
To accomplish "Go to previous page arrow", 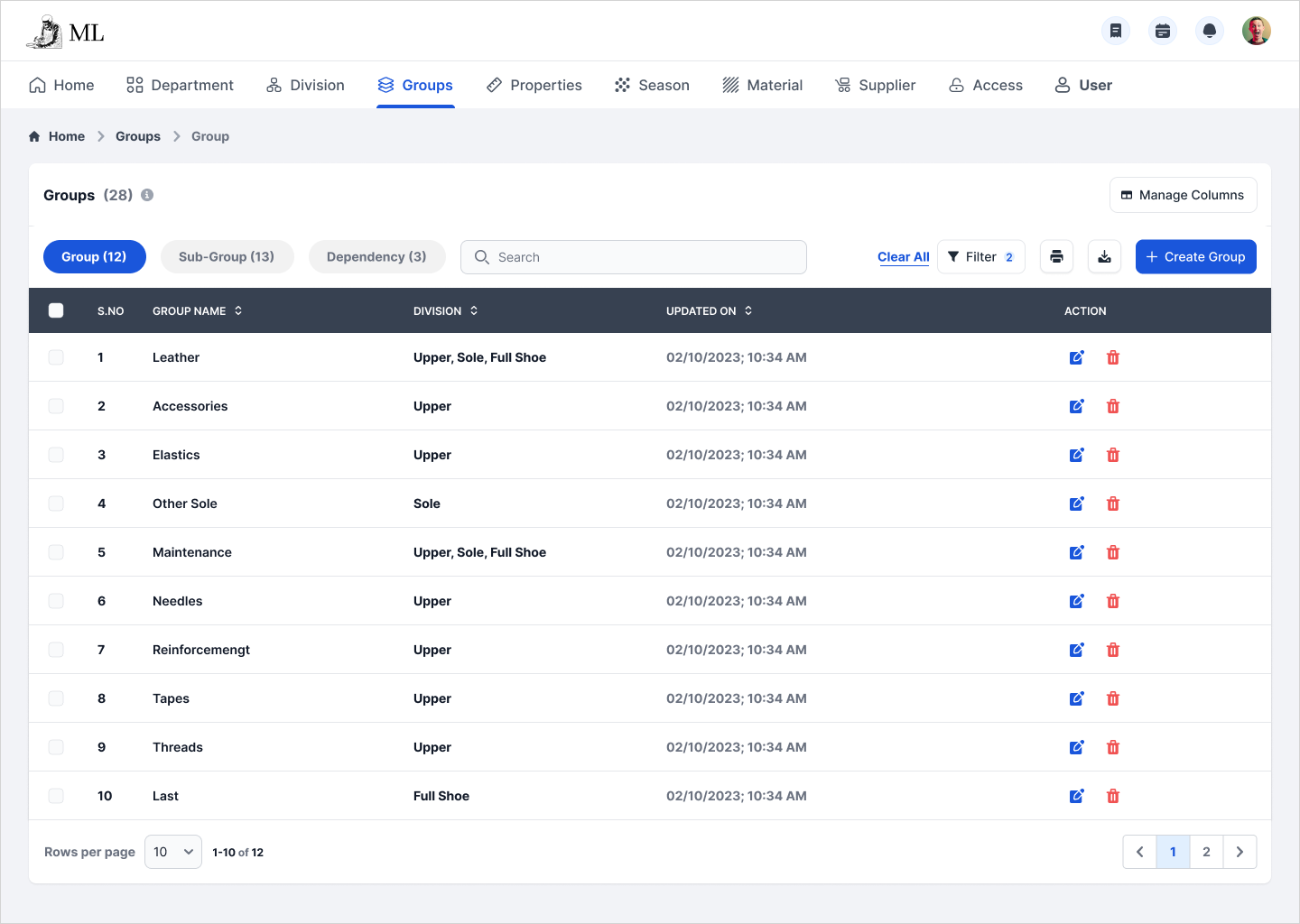I will (x=1139, y=852).
